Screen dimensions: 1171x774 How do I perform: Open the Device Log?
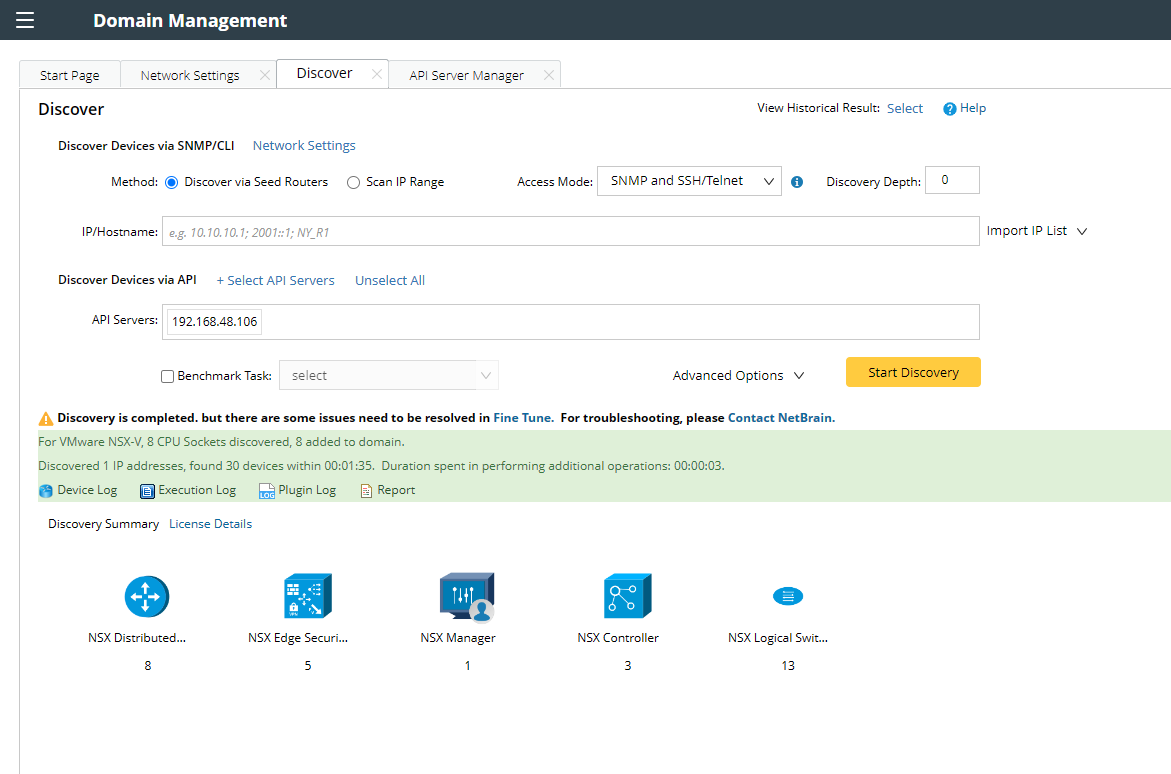[78, 490]
